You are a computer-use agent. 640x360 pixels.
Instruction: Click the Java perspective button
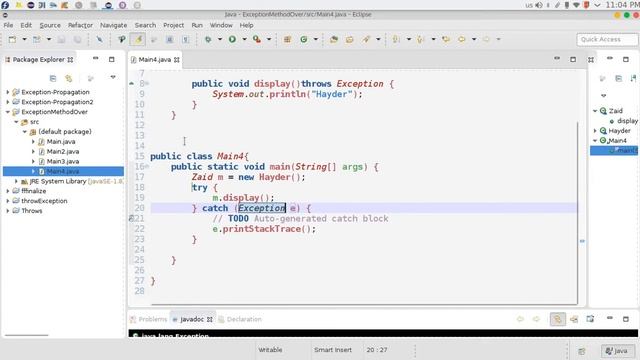point(617,351)
